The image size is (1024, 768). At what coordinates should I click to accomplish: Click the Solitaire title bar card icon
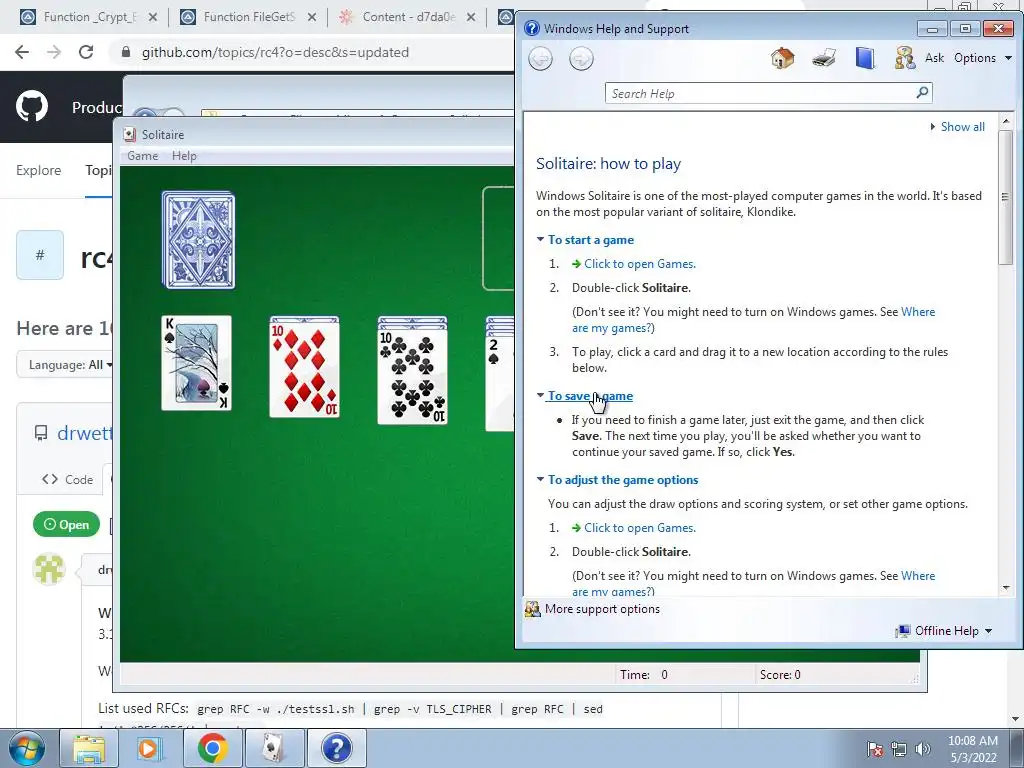click(x=129, y=135)
